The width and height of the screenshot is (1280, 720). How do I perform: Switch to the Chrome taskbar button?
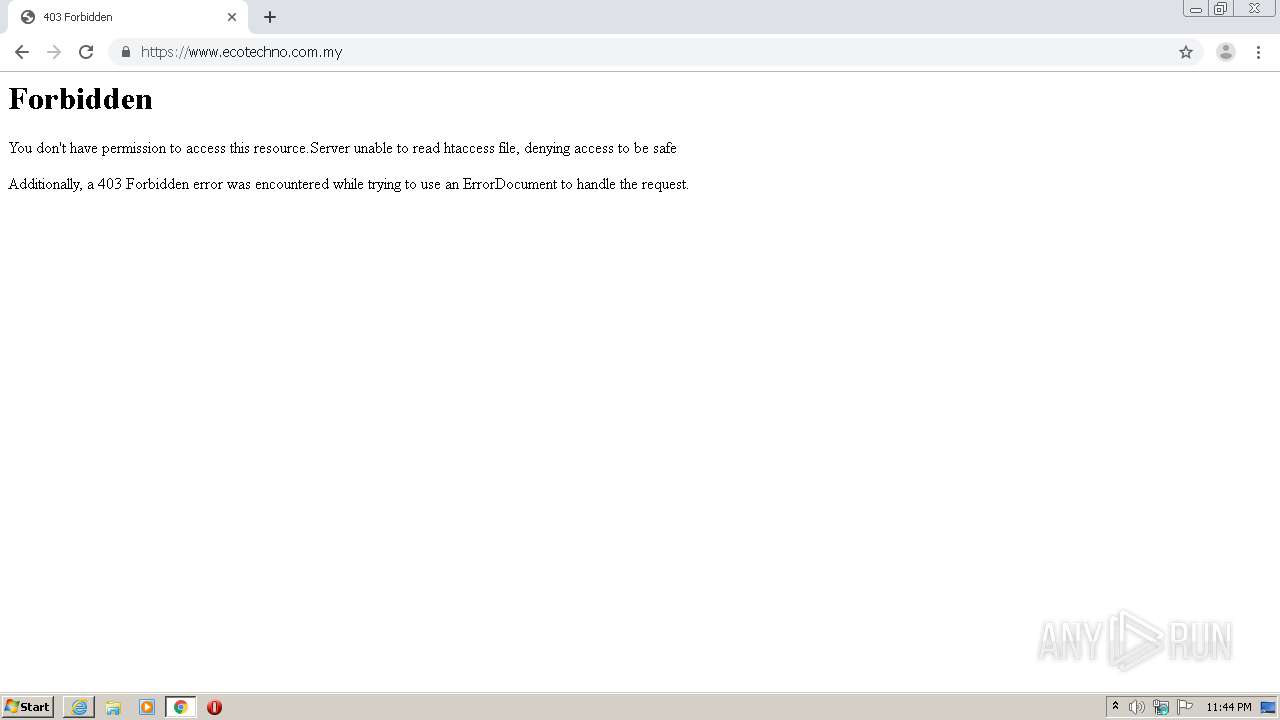(181, 707)
